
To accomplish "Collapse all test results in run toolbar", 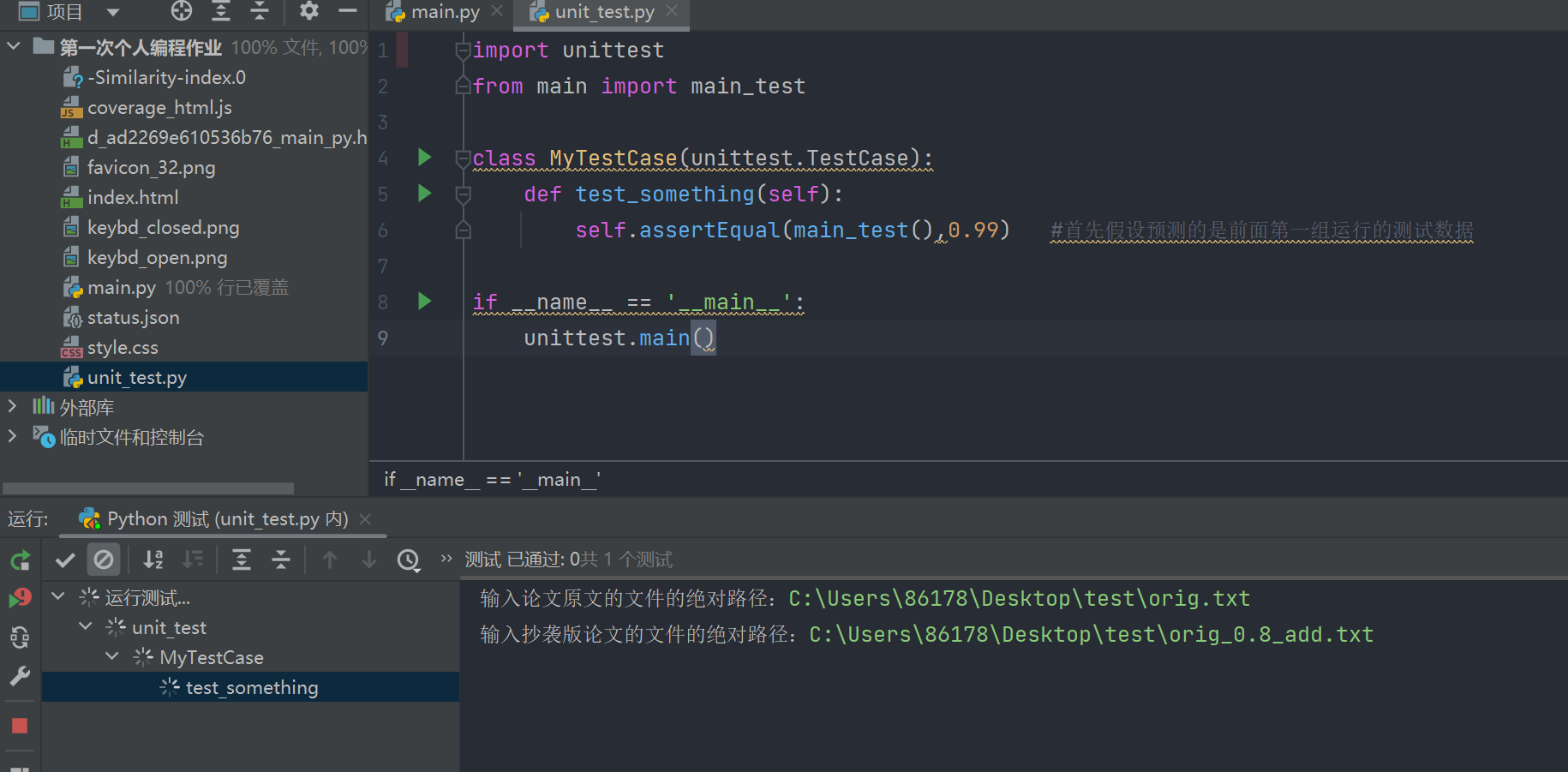I will (x=281, y=560).
